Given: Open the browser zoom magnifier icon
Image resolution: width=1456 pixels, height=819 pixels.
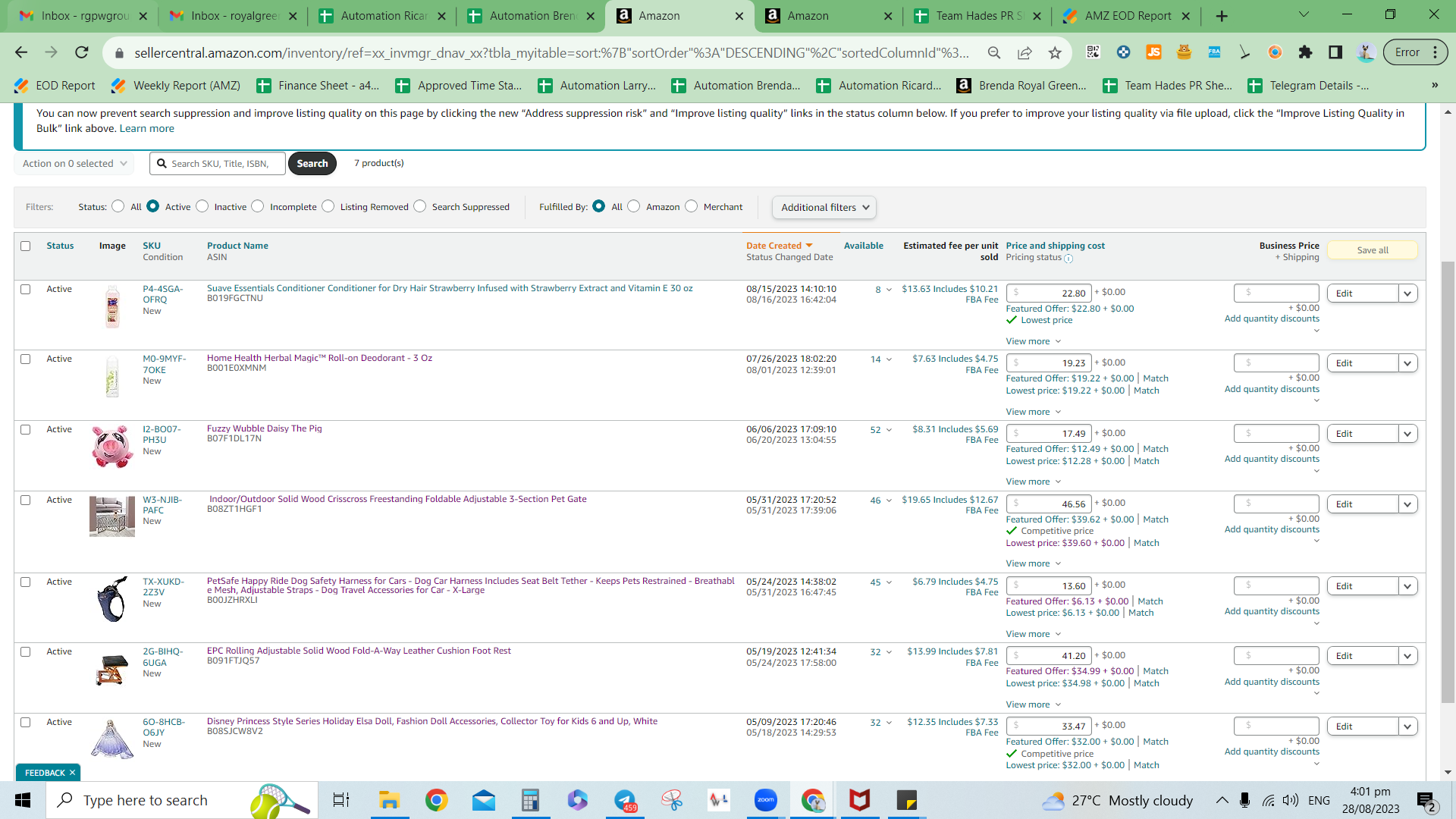Looking at the screenshot, I should point(994,52).
